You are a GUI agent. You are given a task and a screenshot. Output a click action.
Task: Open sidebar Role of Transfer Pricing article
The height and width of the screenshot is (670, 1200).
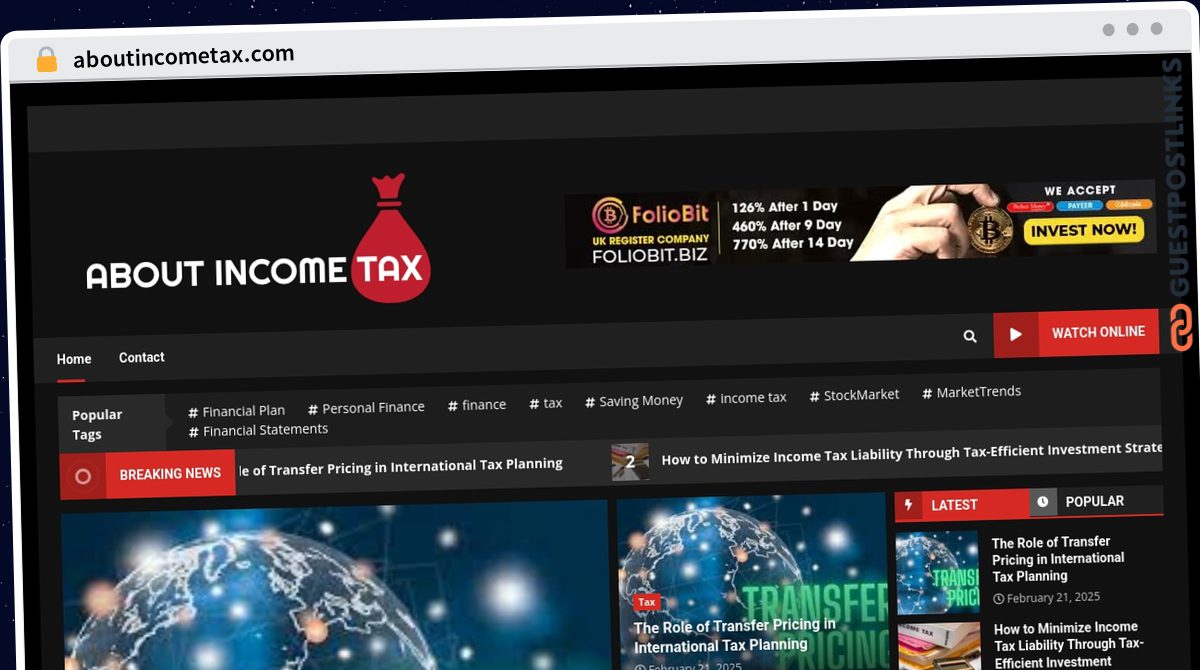tap(1058, 559)
